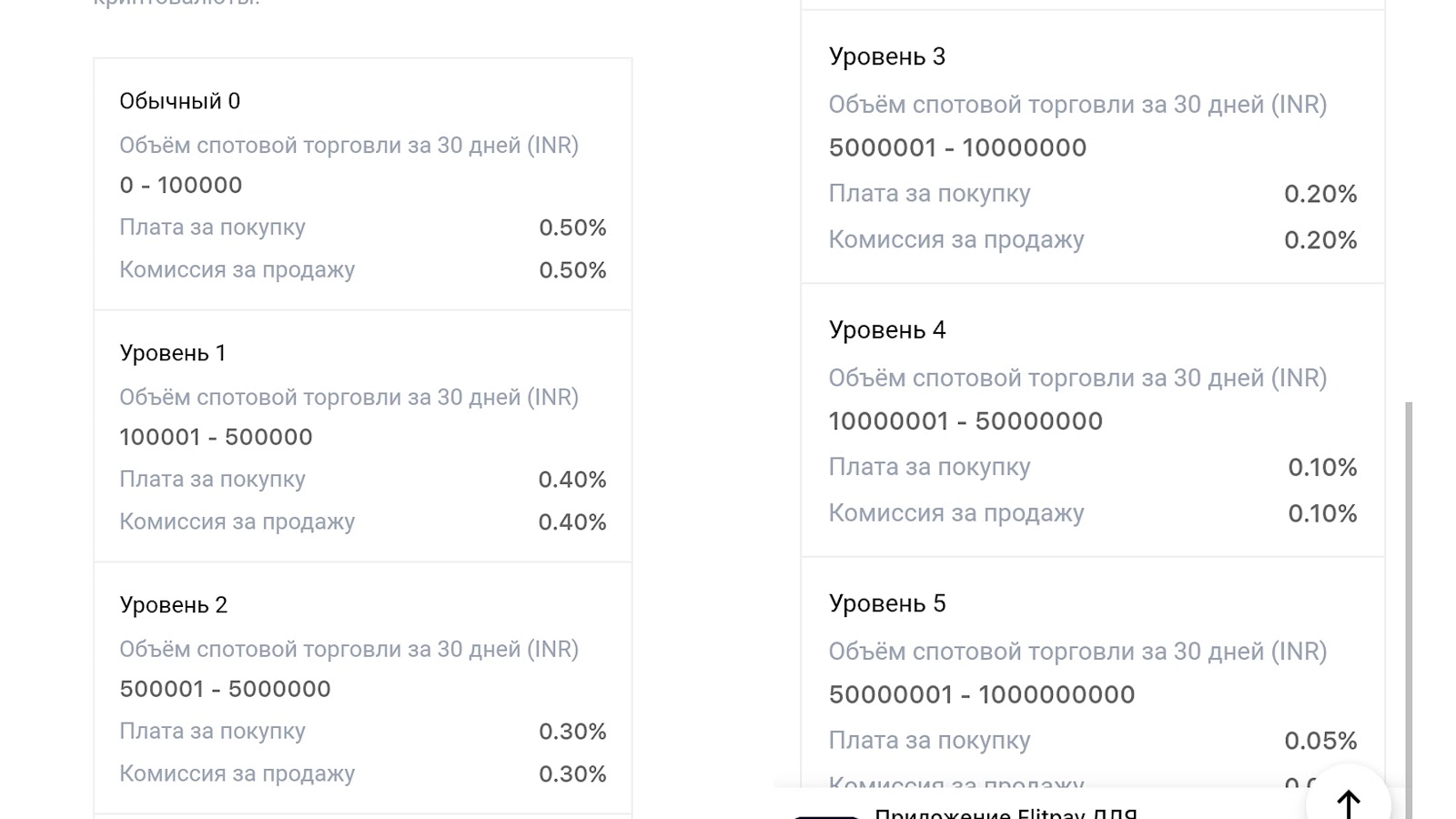The height and width of the screenshot is (819, 1456).
Task: Click Уровень 5 Плата за покупку 0.05% value
Action: click(x=1320, y=741)
